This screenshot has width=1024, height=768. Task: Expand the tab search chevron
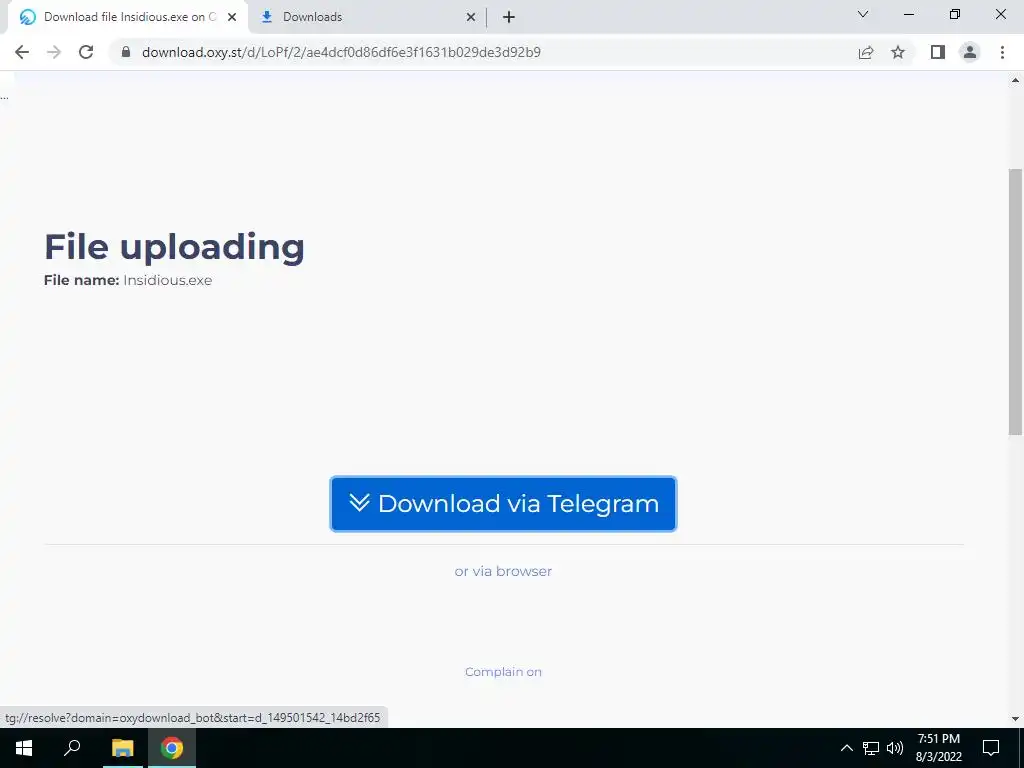point(863,14)
